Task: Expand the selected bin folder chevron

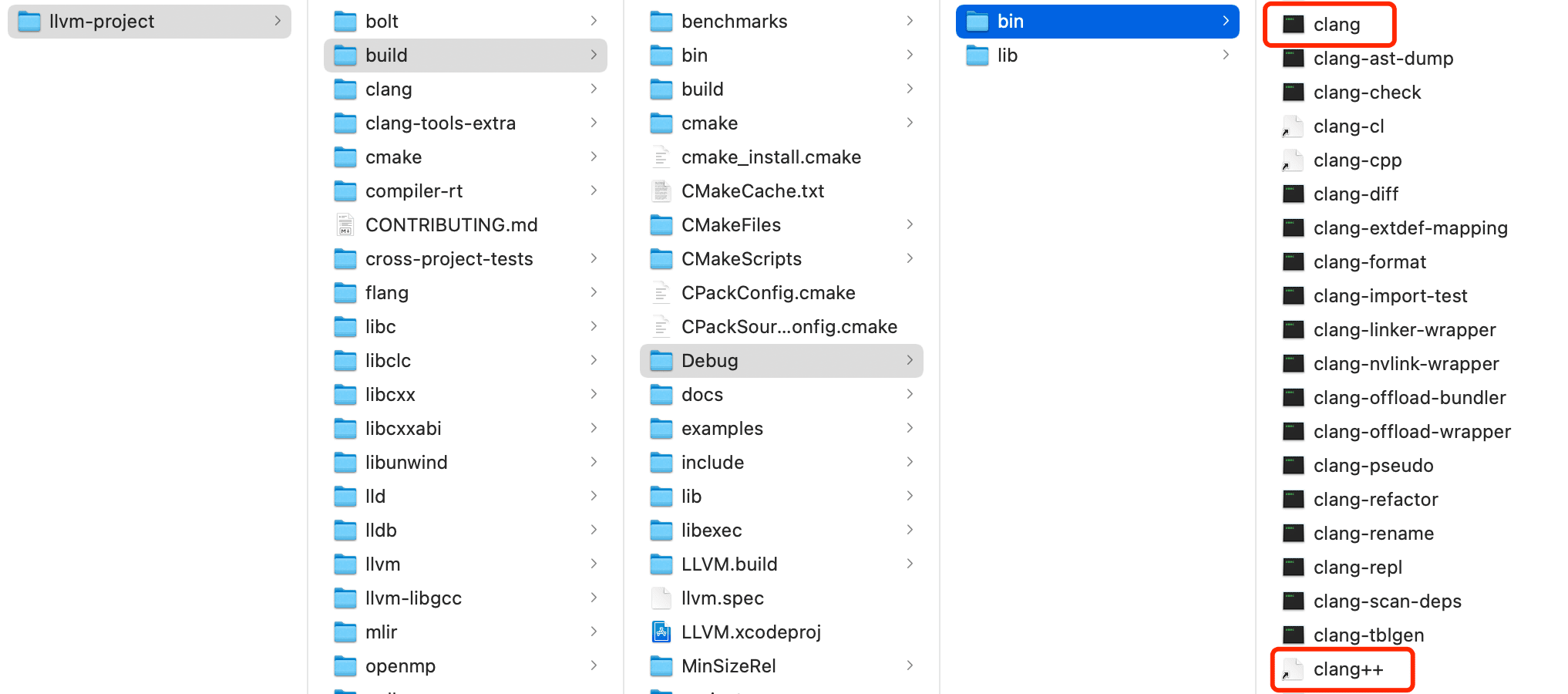Action: (x=1226, y=22)
